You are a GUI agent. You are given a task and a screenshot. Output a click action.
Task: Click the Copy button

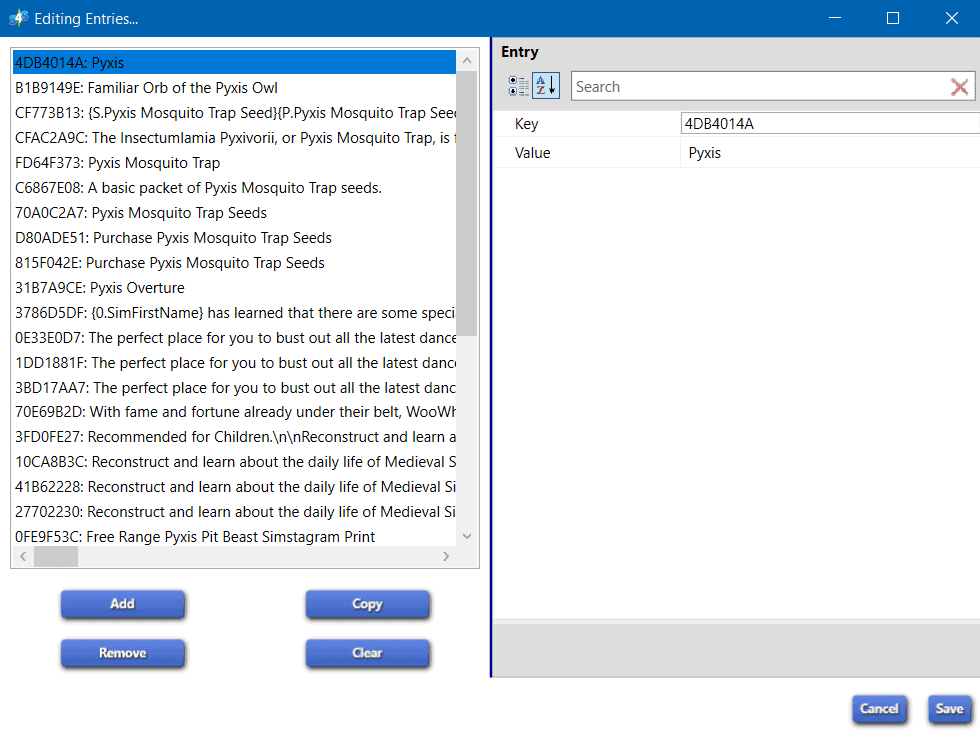point(367,604)
